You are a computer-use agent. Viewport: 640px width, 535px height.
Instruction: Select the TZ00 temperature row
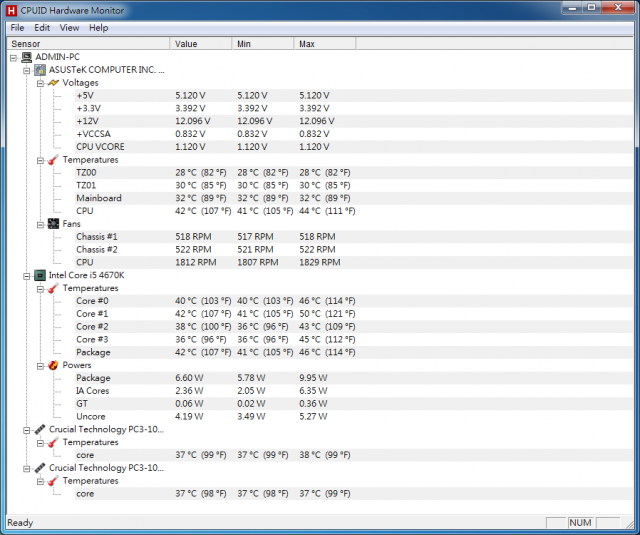tap(354, 173)
